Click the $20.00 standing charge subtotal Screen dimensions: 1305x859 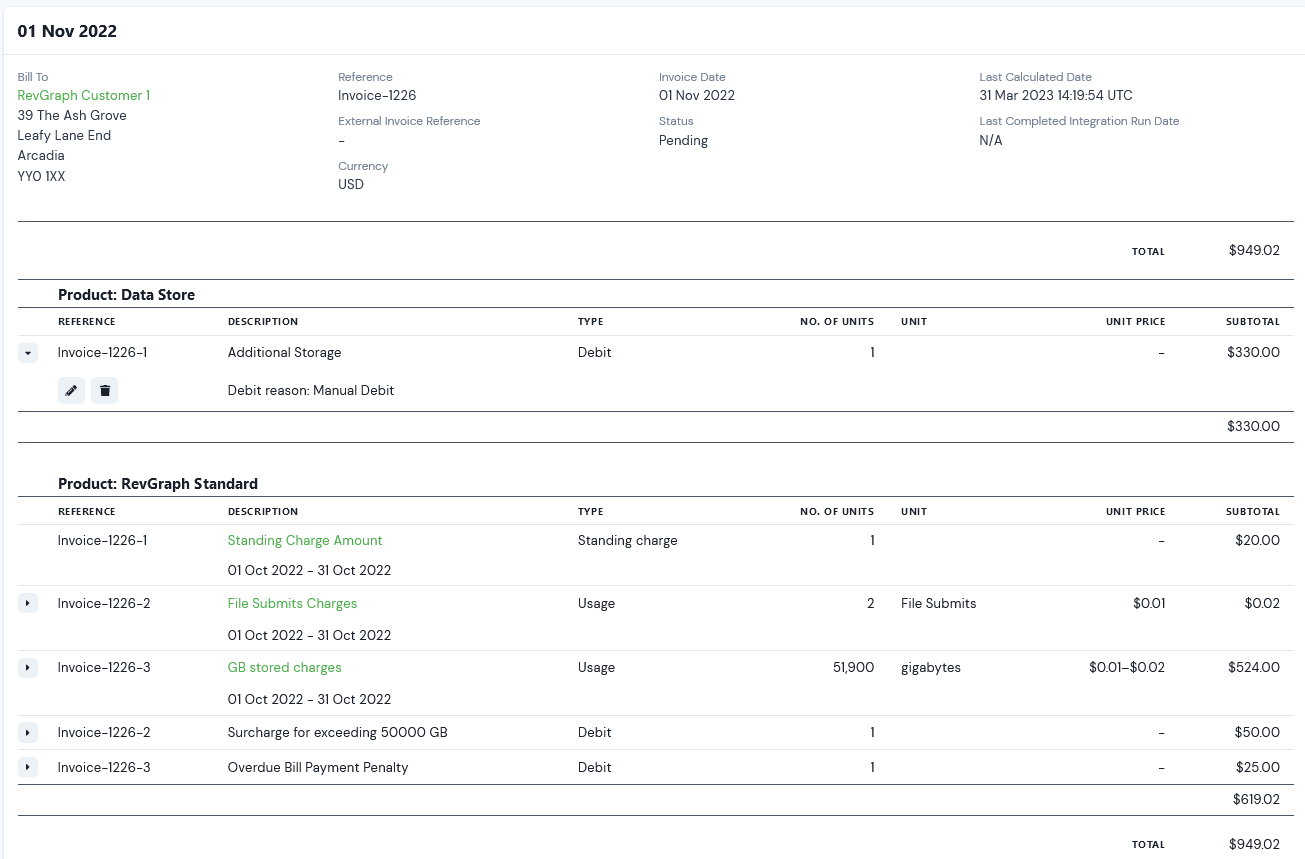click(x=1259, y=540)
